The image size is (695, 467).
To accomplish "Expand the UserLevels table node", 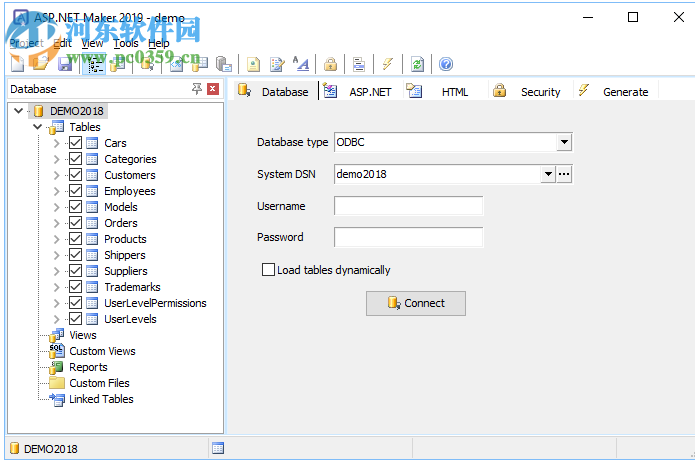I will (x=56, y=319).
